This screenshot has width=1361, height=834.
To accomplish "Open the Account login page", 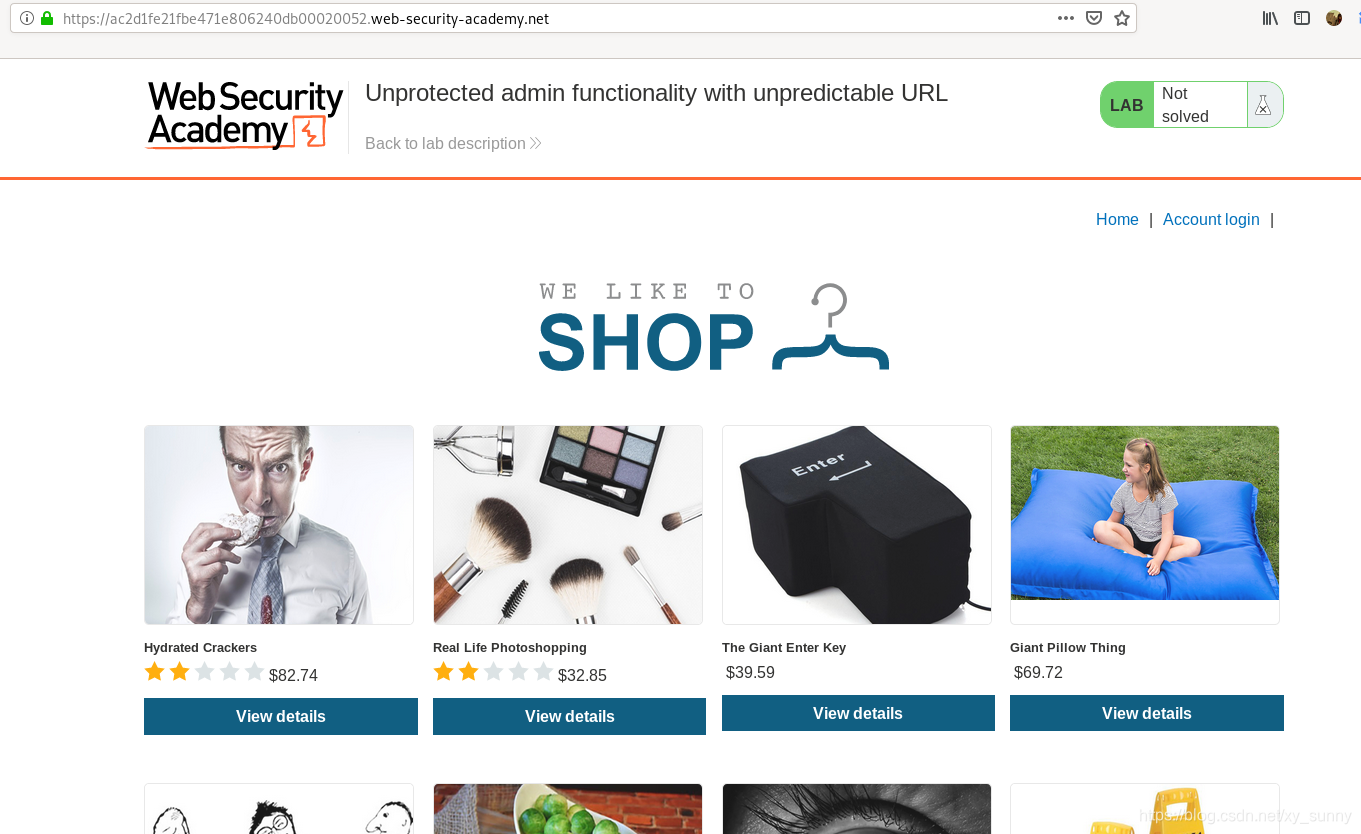I will point(1211,219).
